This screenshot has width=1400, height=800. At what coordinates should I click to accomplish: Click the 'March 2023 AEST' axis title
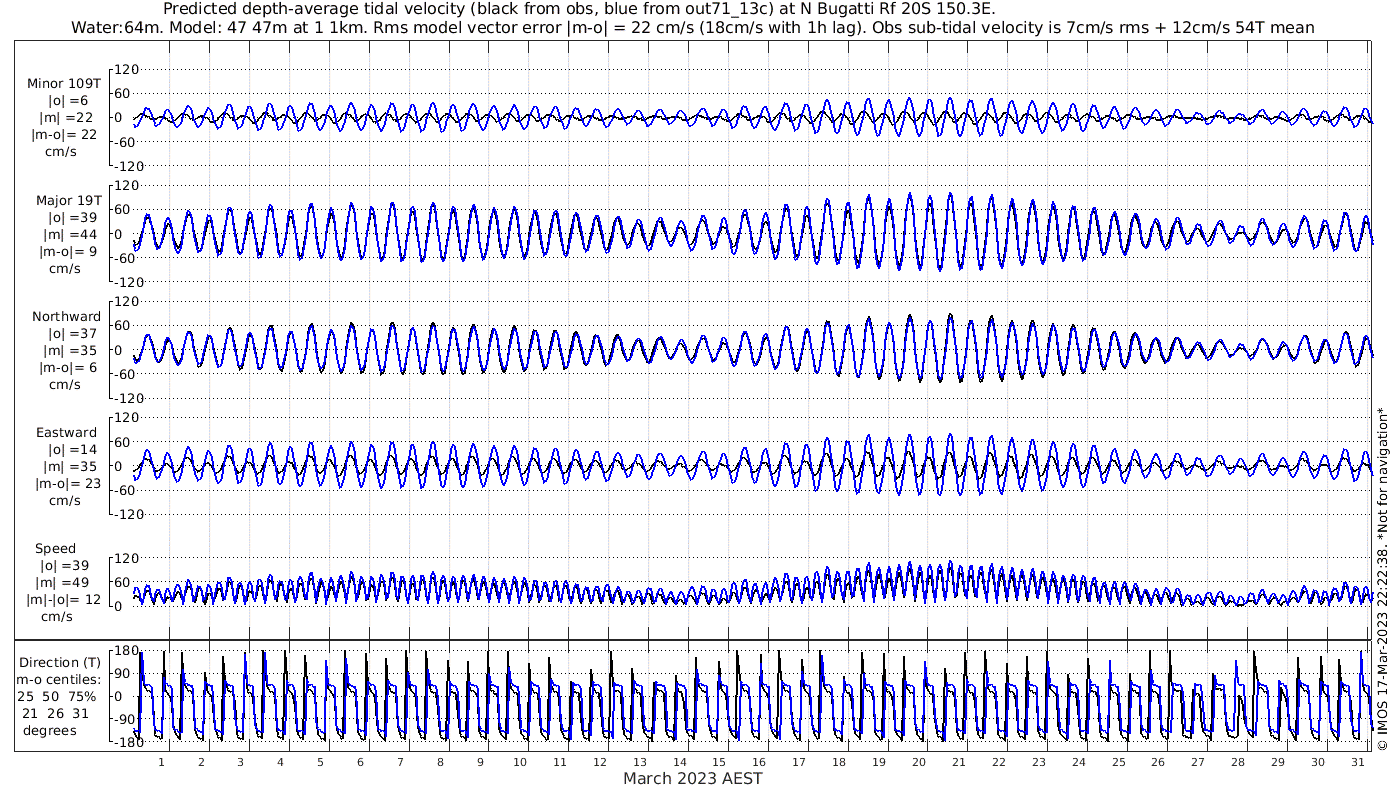pos(693,778)
